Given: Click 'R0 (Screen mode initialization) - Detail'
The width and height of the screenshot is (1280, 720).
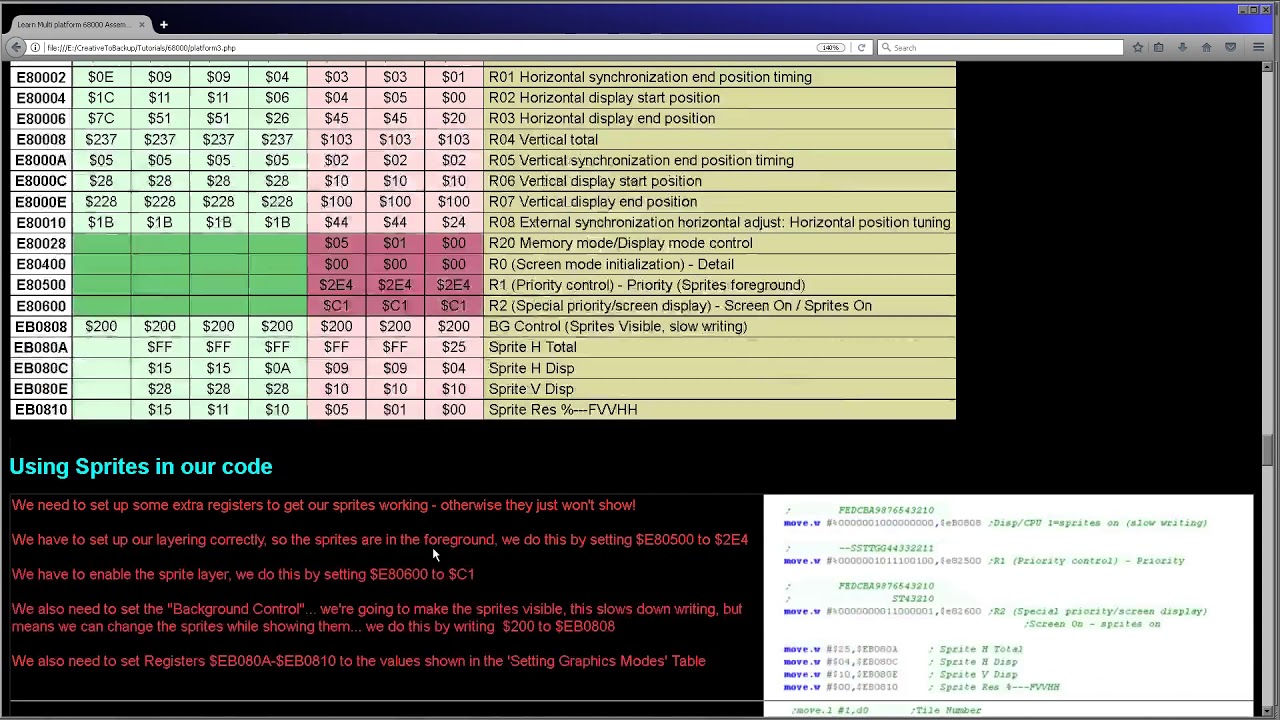Looking at the screenshot, I should click(x=611, y=264).
